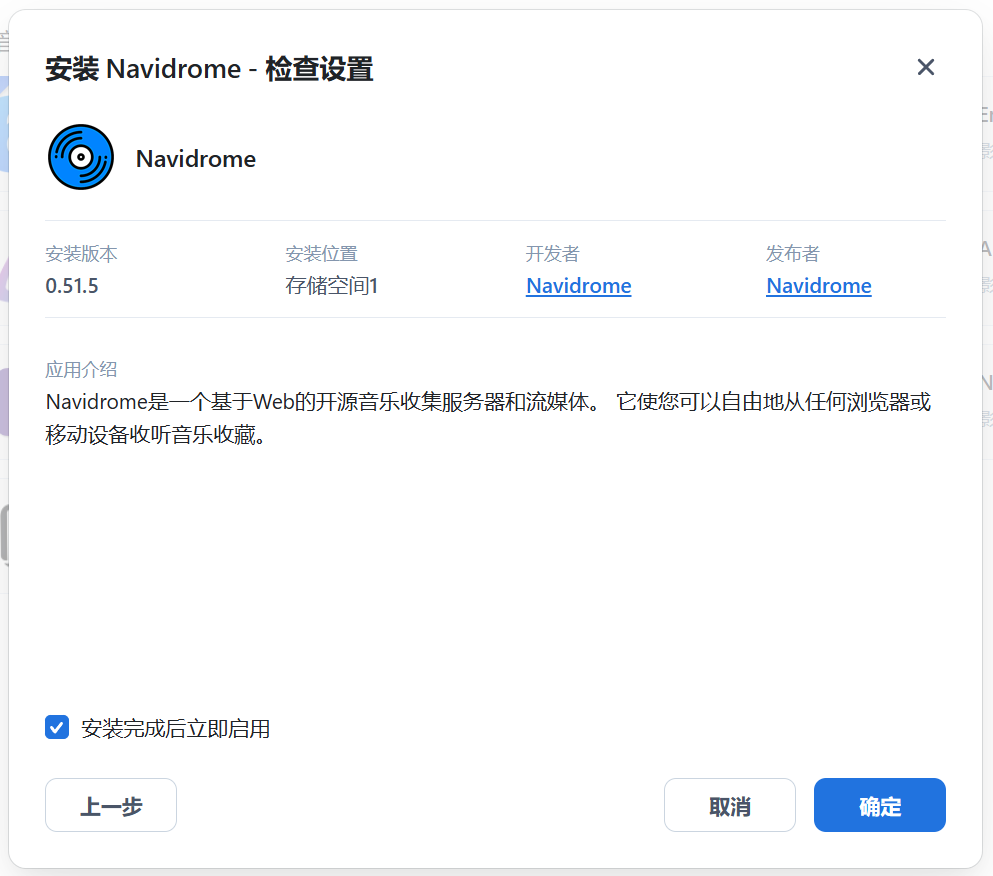The height and width of the screenshot is (876, 993).
Task: Click the Navidrome description paragraph
Action: coord(488,418)
